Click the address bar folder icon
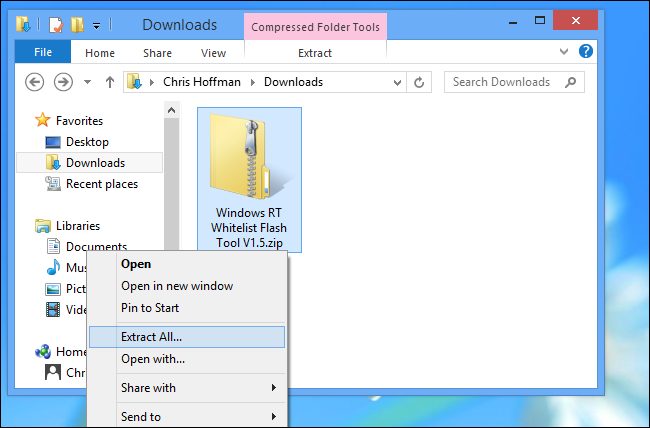The height and width of the screenshot is (428, 650). 134,82
